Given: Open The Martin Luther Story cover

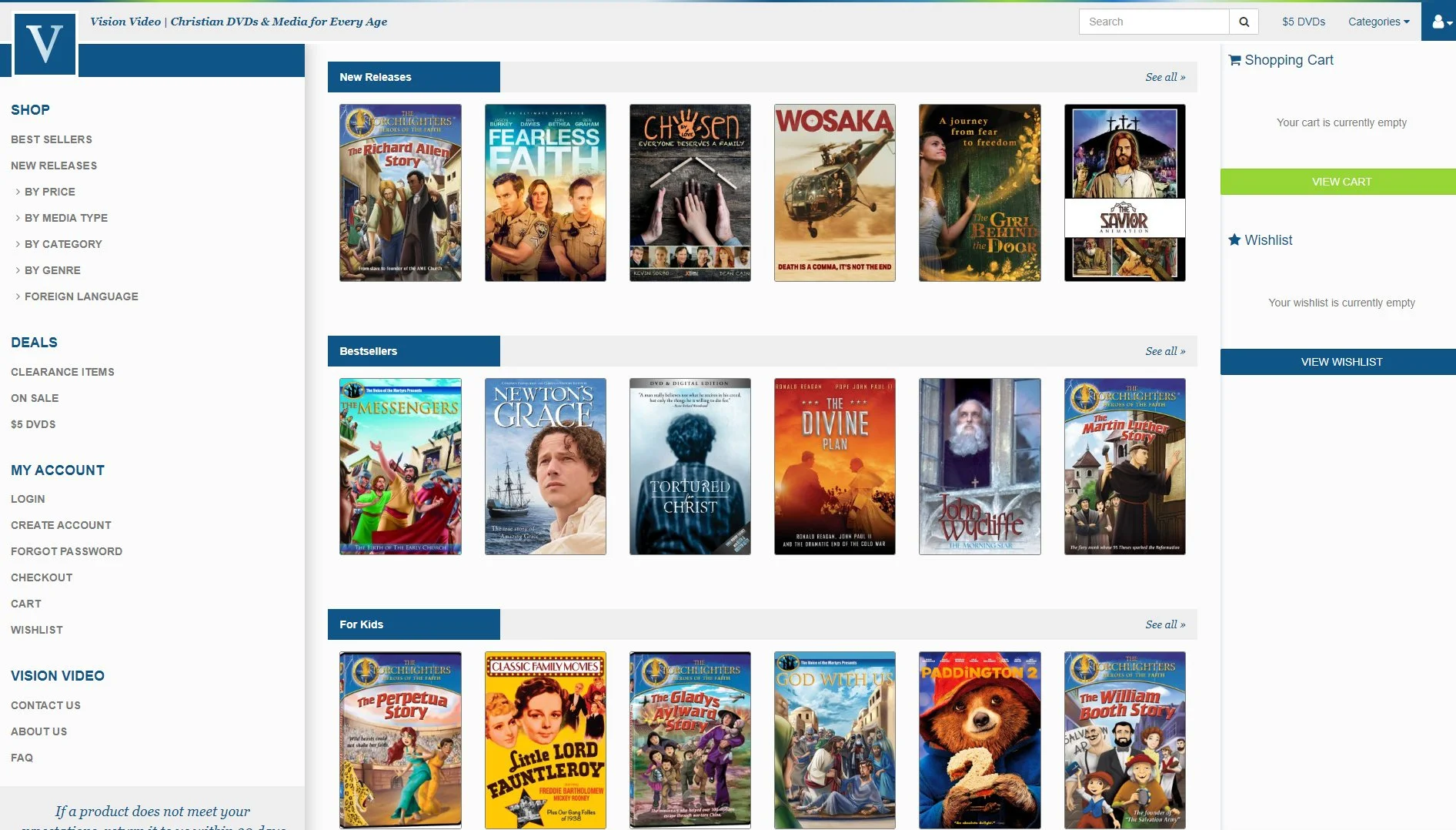Looking at the screenshot, I should (x=1124, y=467).
